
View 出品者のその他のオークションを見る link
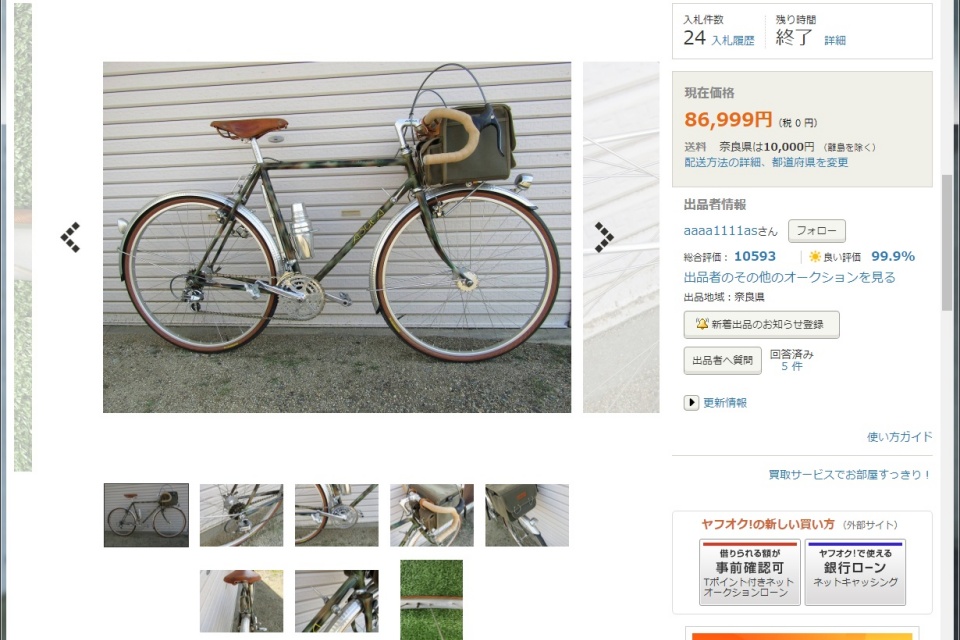(x=789, y=277)
